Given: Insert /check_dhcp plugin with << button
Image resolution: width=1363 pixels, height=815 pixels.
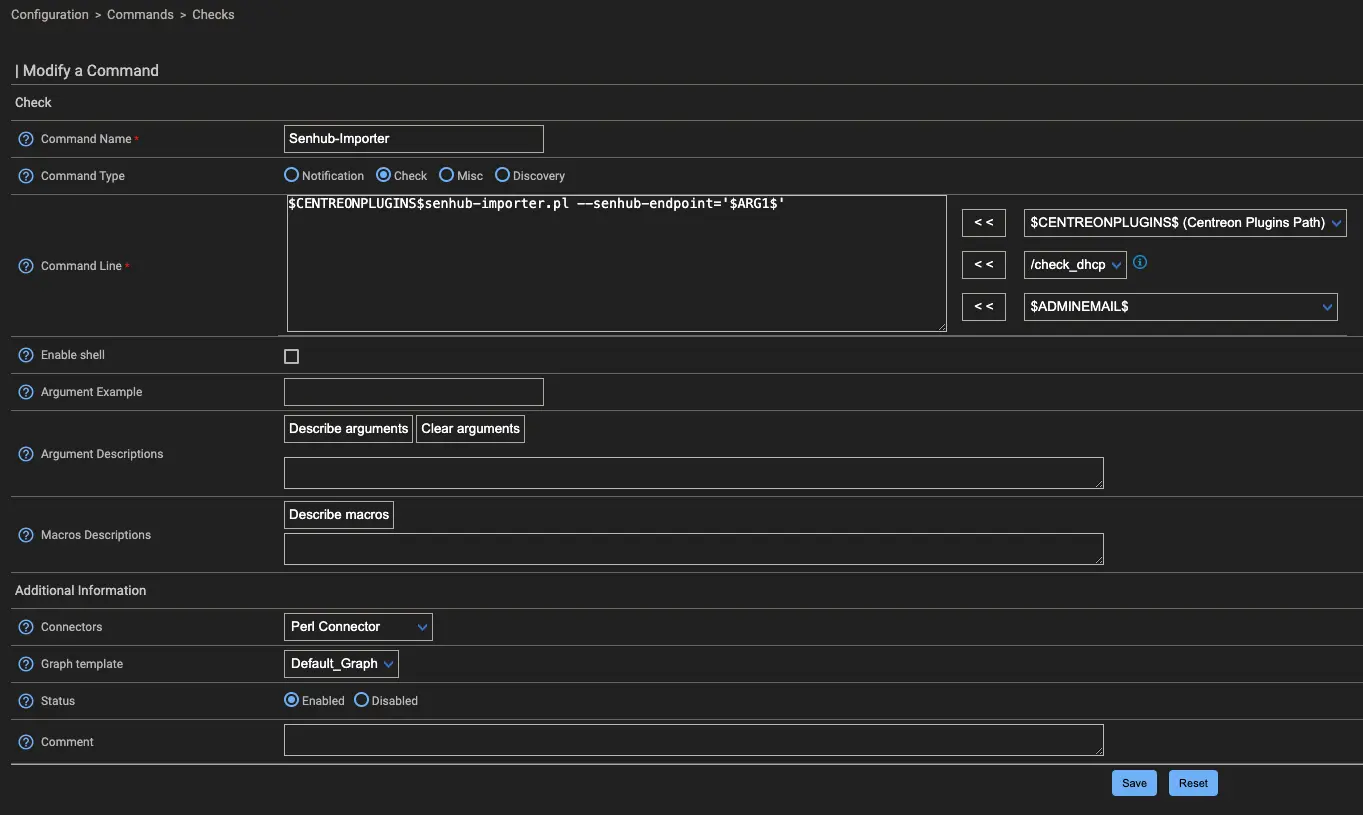Looking at the screenshot, I should pos(984,265).
